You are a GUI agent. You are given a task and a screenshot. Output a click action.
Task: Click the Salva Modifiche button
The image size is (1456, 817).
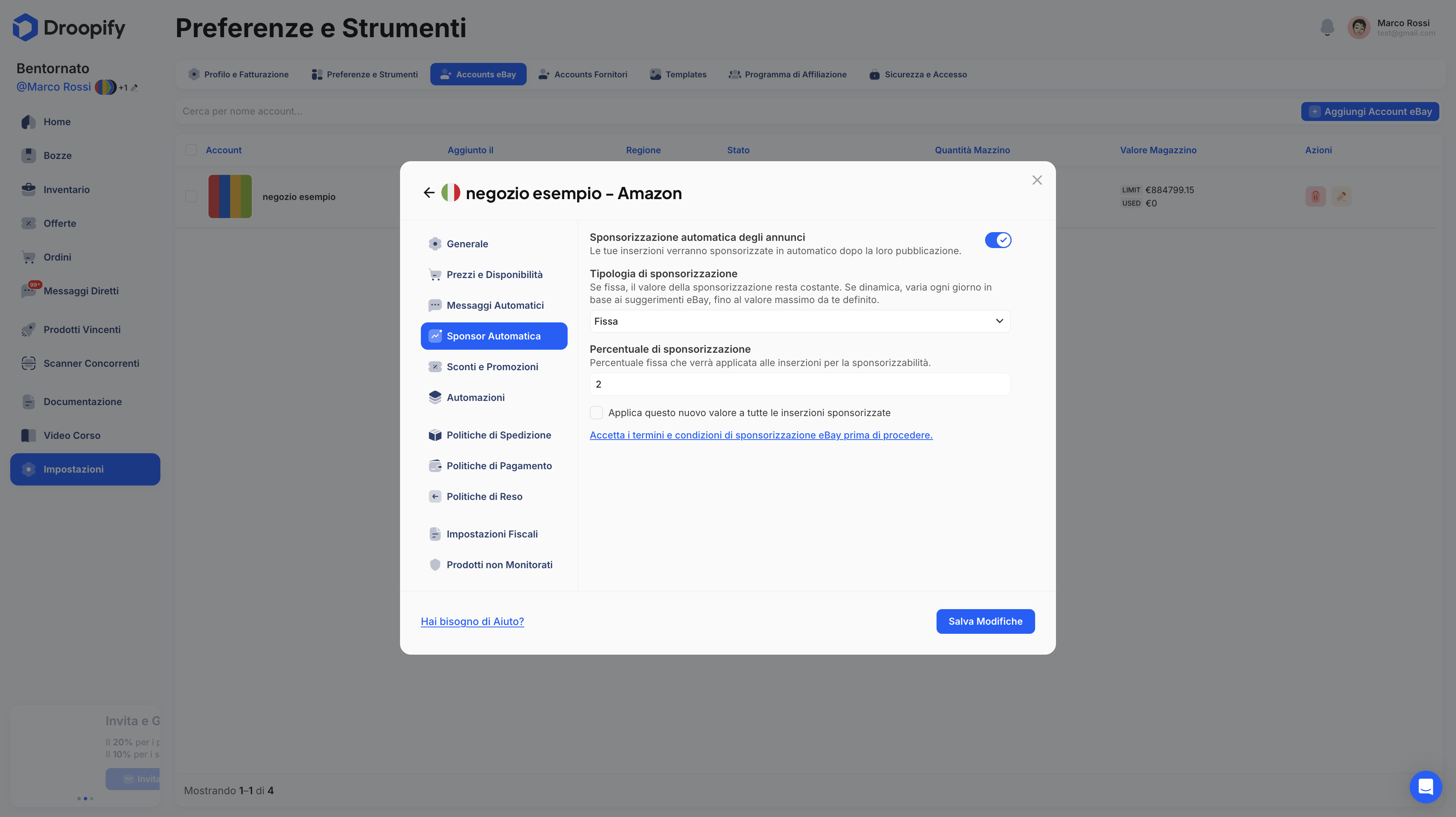click(985, 621)
